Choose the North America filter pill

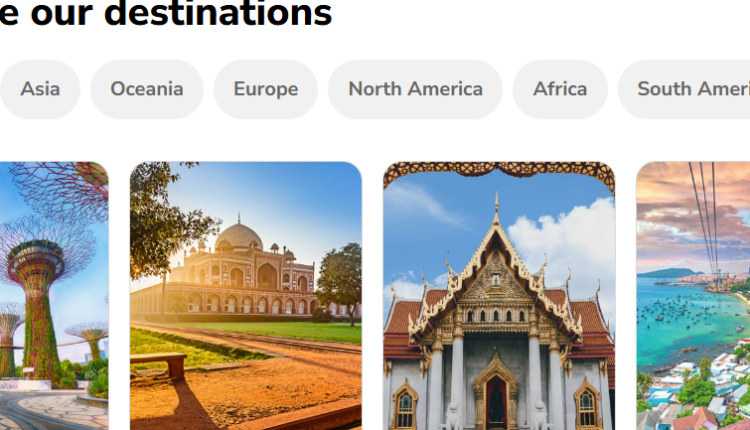(x=415, y=89)
